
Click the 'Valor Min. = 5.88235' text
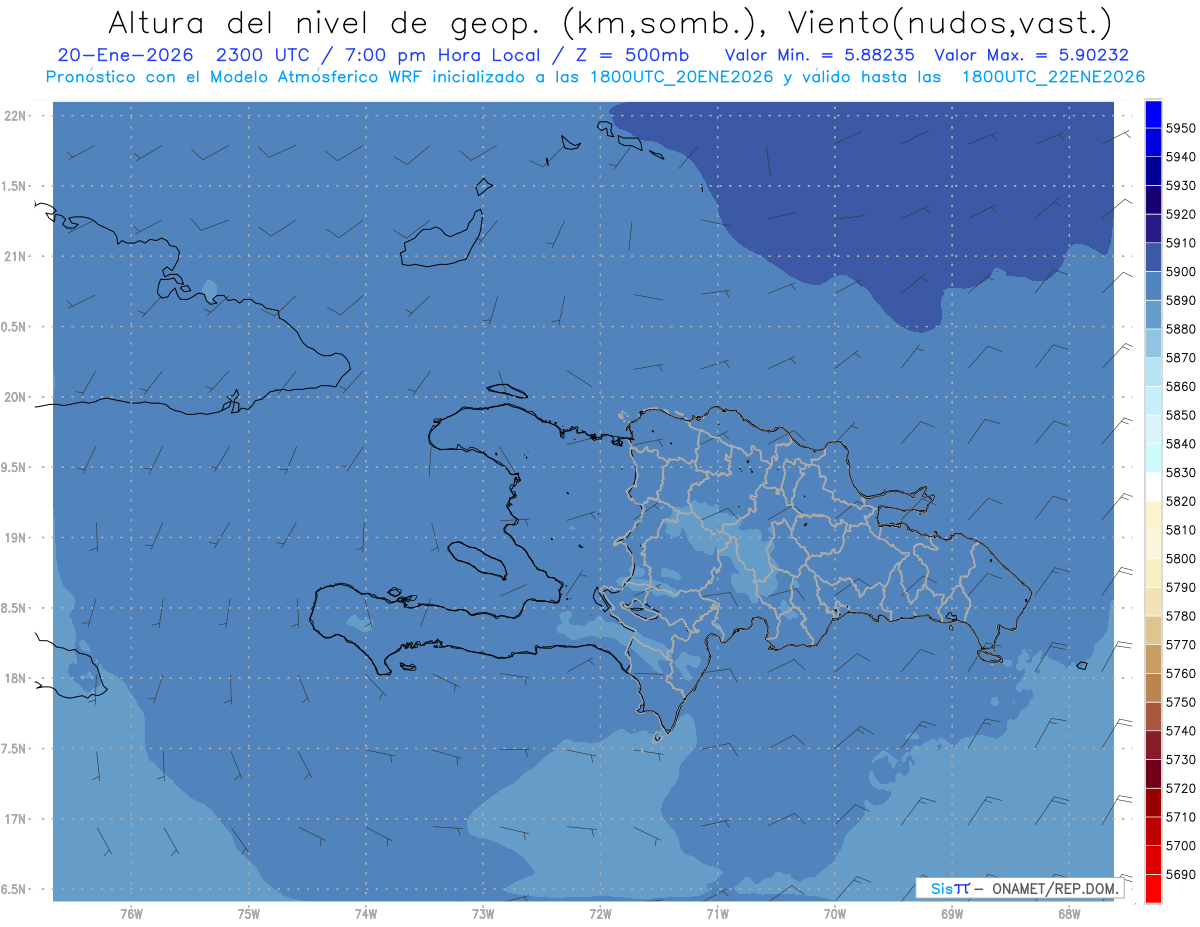click(x=819, y=56)
